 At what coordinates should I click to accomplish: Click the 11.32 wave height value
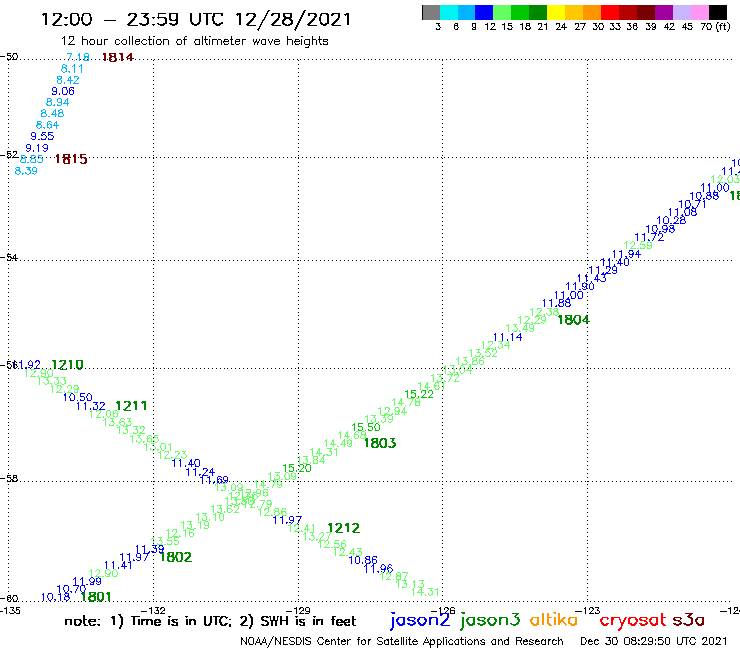point(91,406)
